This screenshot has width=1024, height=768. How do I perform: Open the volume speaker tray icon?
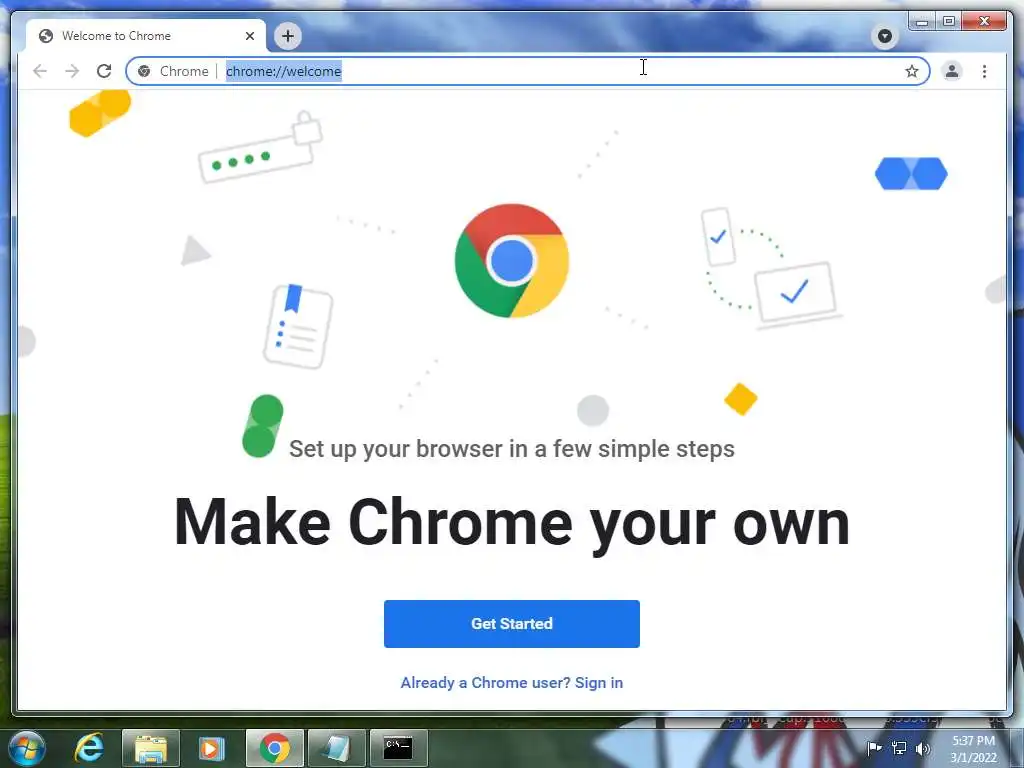click(x=923, y=748)
